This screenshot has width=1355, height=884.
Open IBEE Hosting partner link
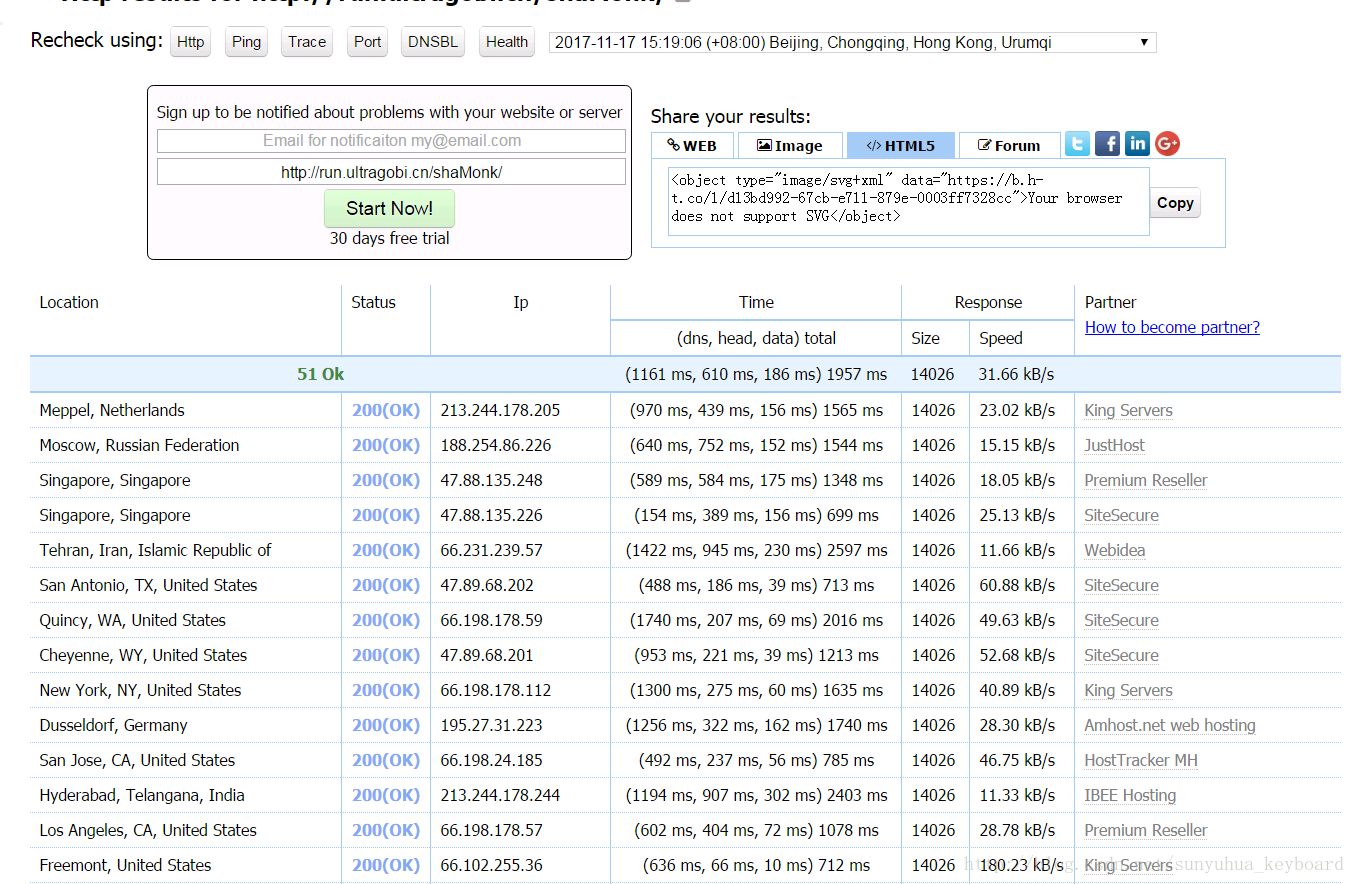tap(1130, 795)
